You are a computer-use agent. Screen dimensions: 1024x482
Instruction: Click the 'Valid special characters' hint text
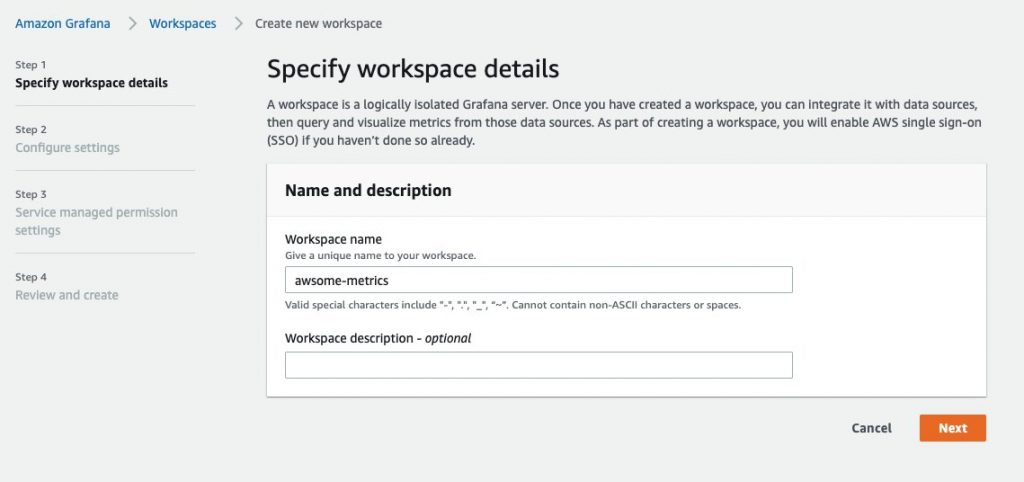point(513,305)
